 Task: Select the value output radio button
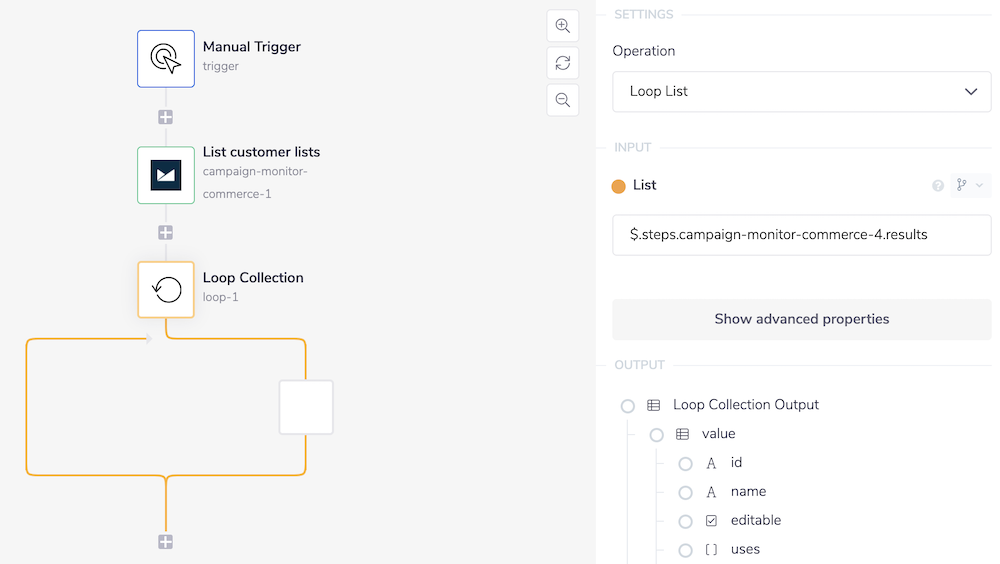[657, 435]
